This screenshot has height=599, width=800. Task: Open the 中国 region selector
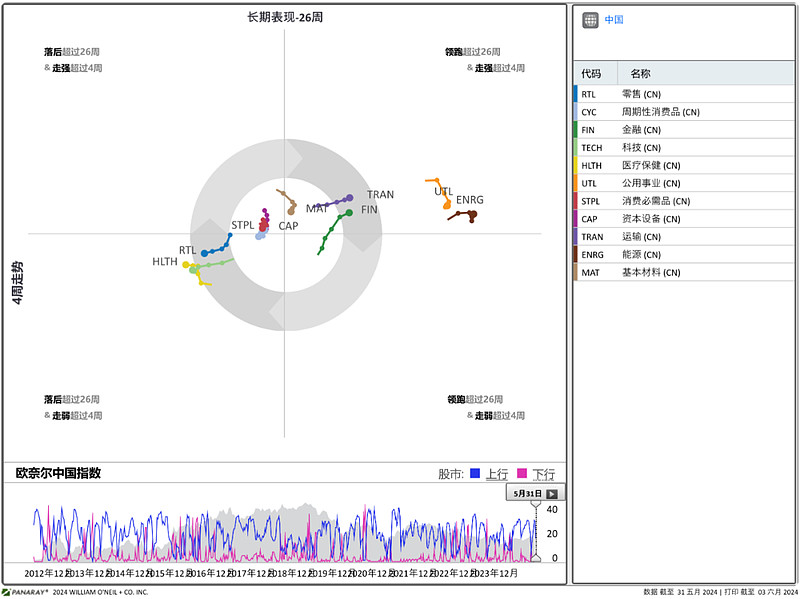[x=613, y=20]
